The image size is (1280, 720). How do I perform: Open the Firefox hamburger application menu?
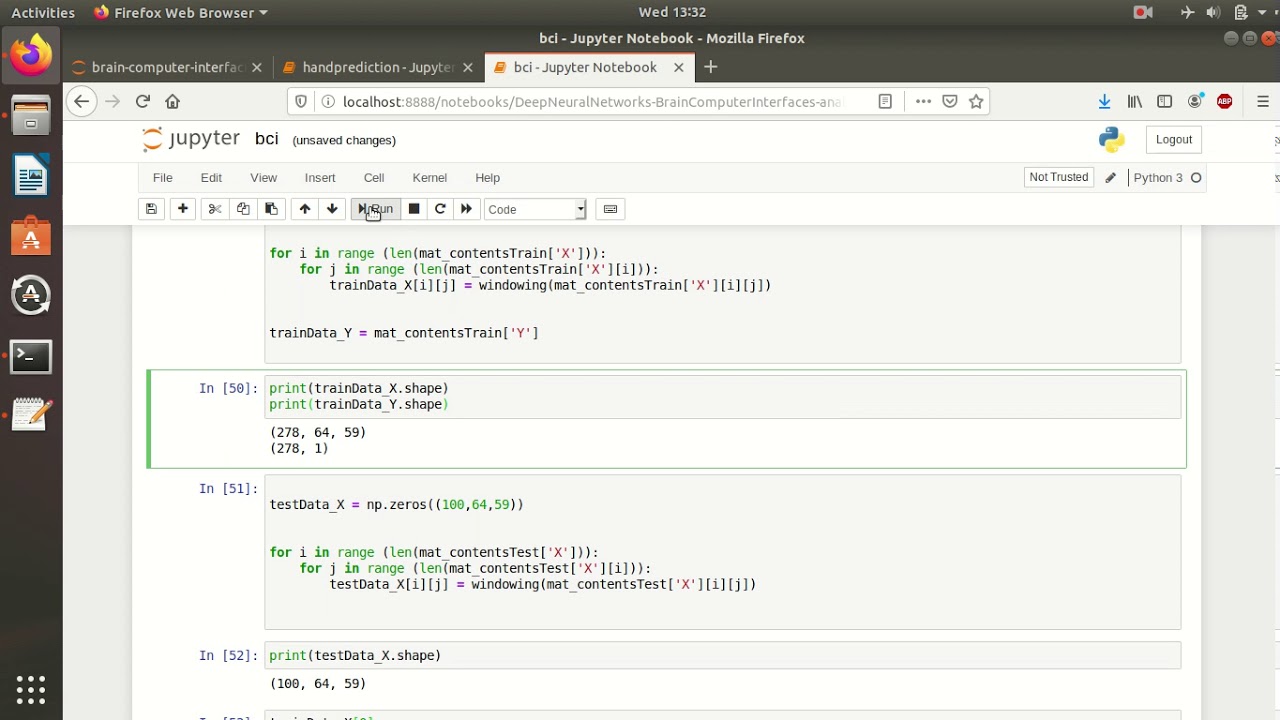(1263, 101)
